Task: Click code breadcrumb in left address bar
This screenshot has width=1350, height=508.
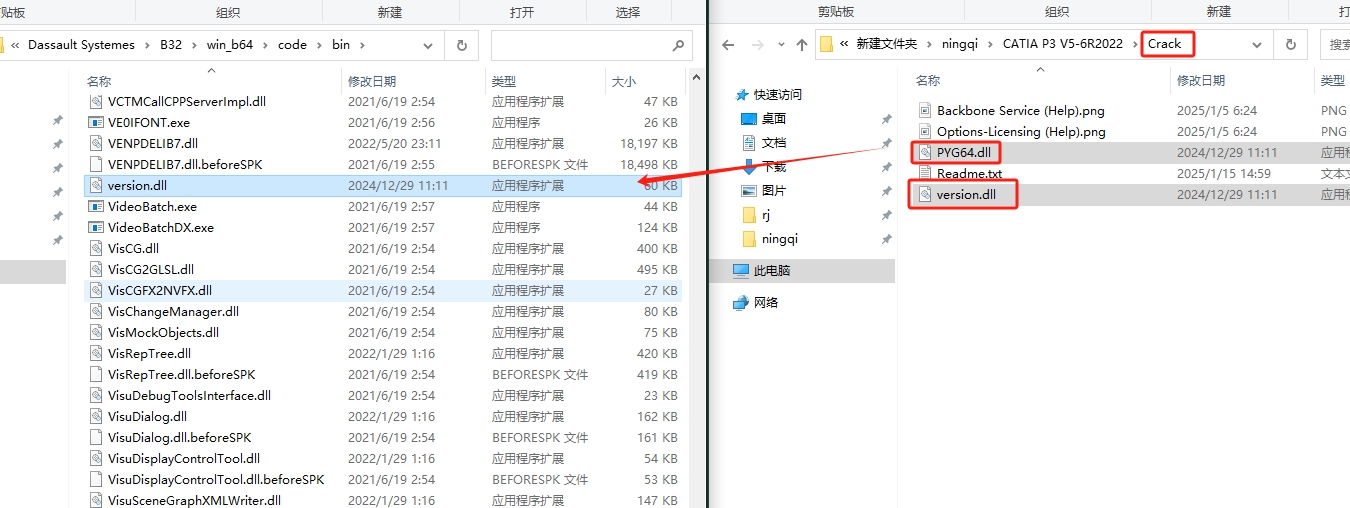Action: [x=292, y=45]
